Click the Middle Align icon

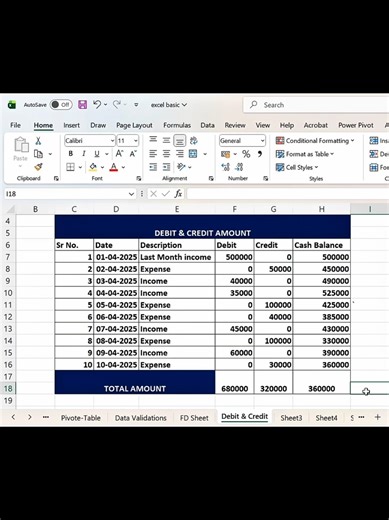166,140
